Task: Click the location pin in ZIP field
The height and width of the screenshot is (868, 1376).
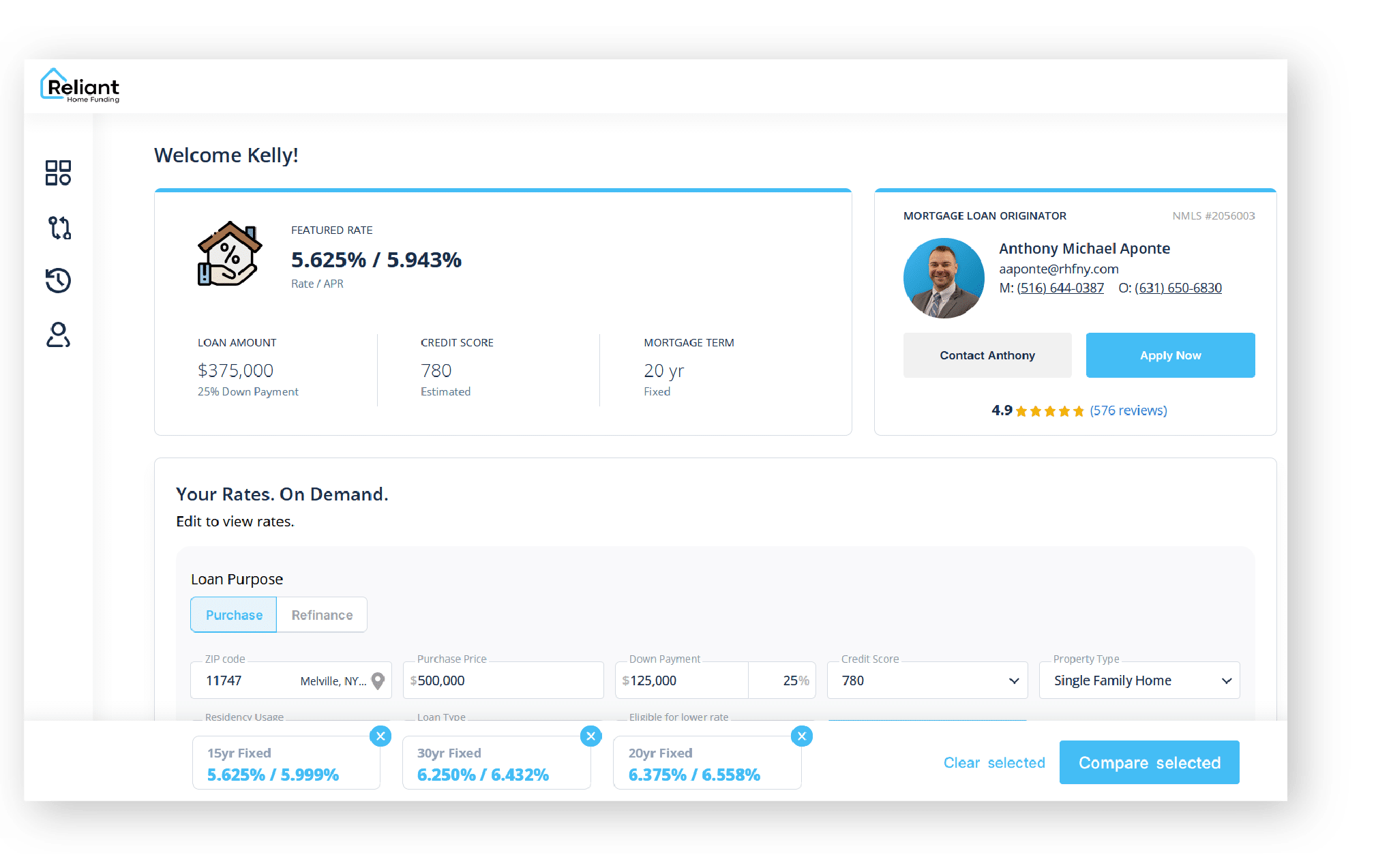Action: [x=378, y=680]
